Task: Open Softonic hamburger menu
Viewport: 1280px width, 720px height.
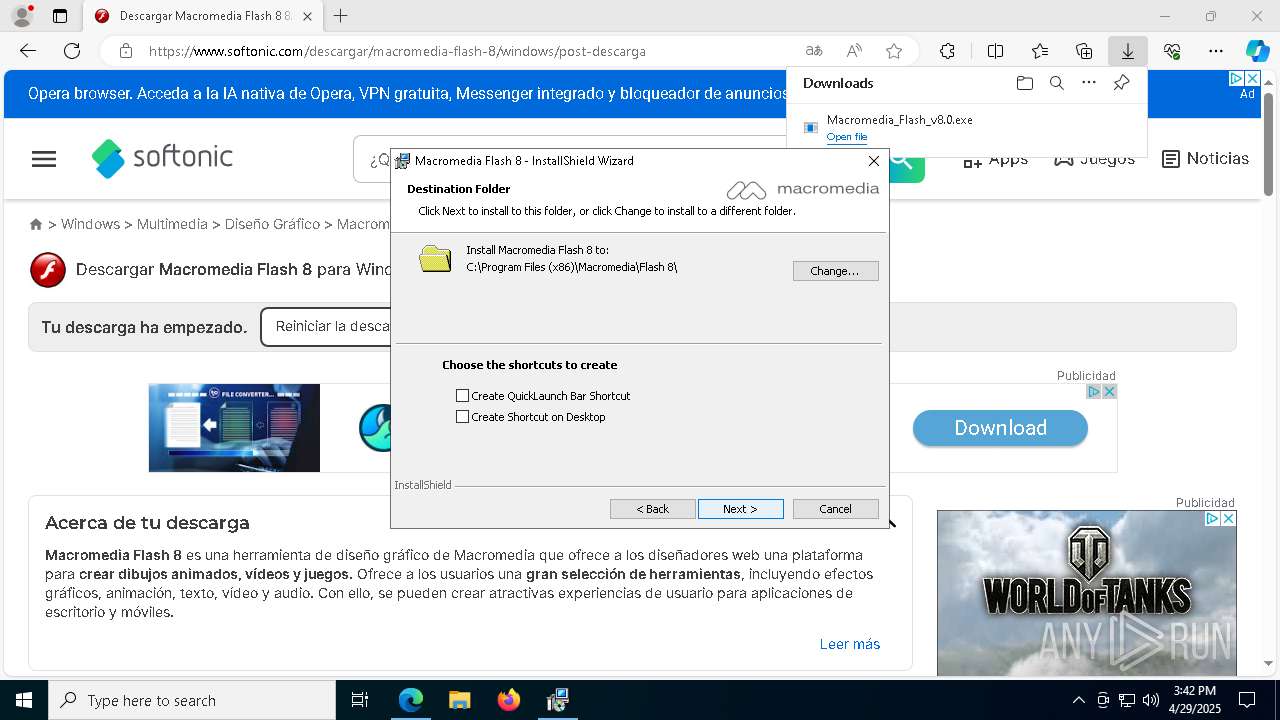Action: tap(44, 159)
